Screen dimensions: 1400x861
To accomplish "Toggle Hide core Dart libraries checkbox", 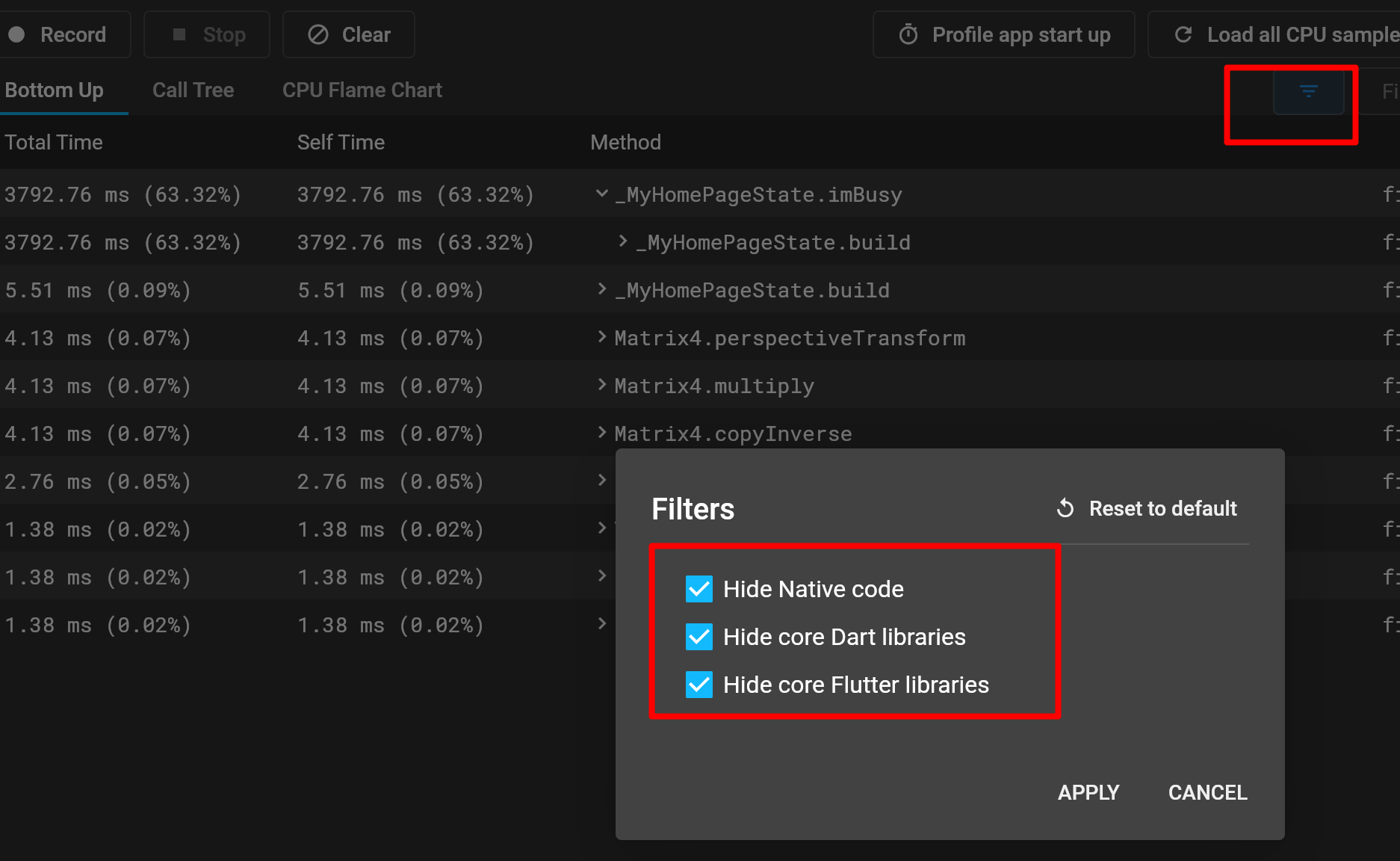I will click(699, 637).
